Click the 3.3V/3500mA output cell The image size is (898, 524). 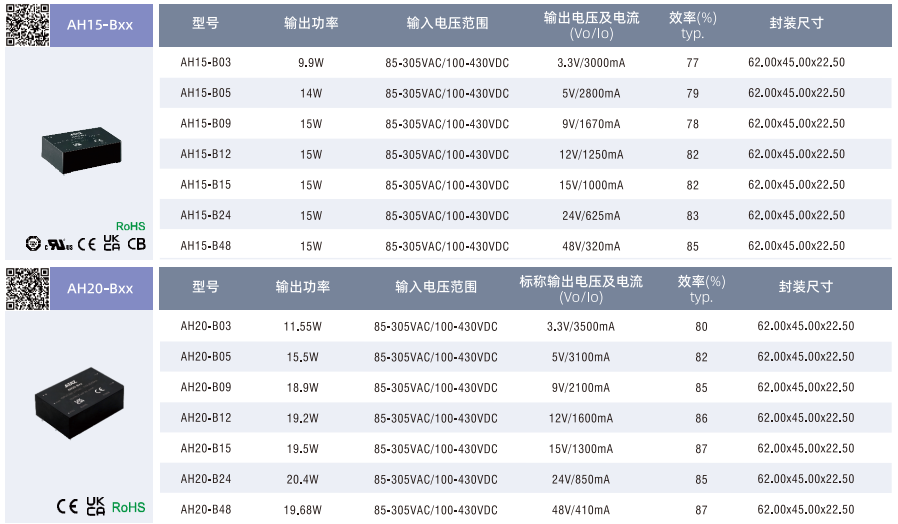(x=581, y=327)
